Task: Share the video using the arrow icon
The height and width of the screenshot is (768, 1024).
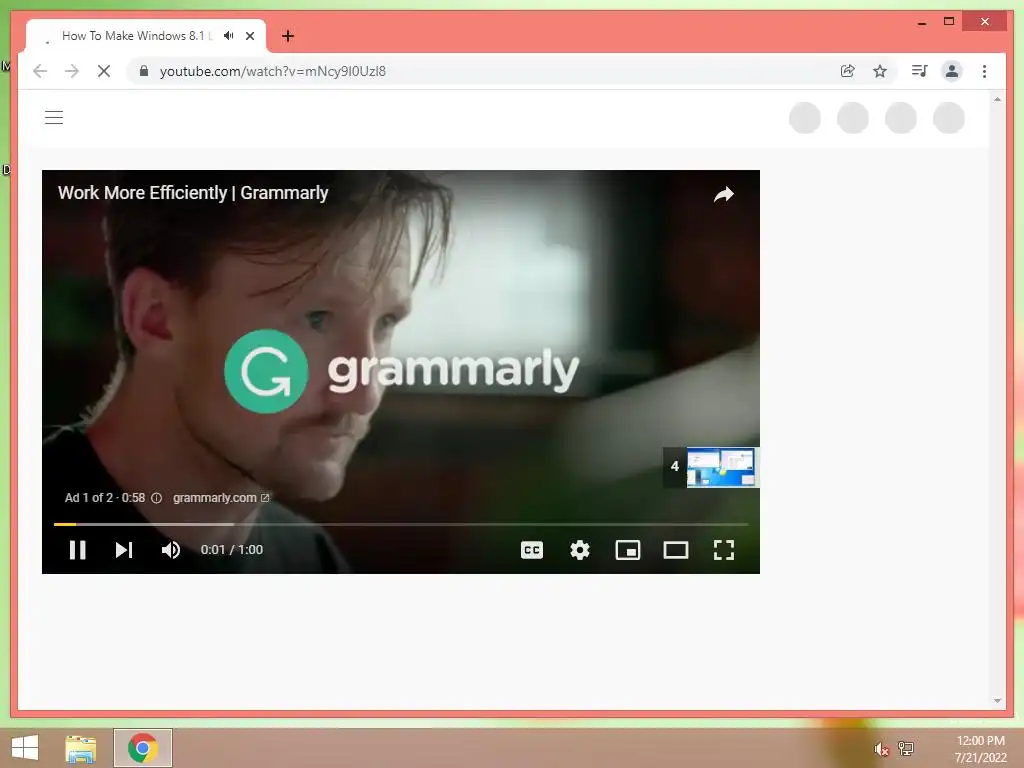Action: [x=724, y=194]
